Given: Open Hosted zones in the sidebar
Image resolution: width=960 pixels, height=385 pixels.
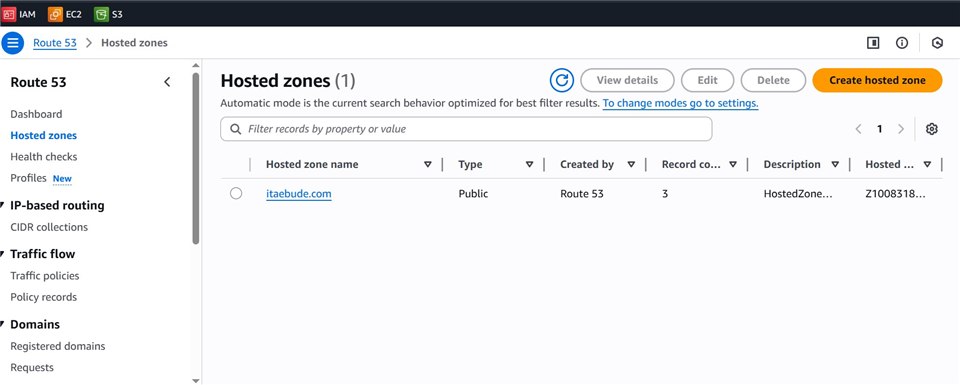Looking at the screenshot, I should (43, 135).
